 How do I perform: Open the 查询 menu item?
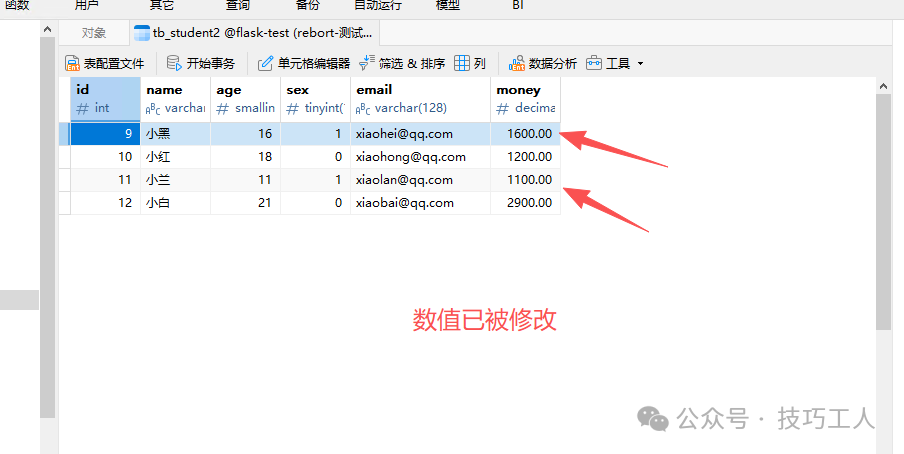point(238,5)
